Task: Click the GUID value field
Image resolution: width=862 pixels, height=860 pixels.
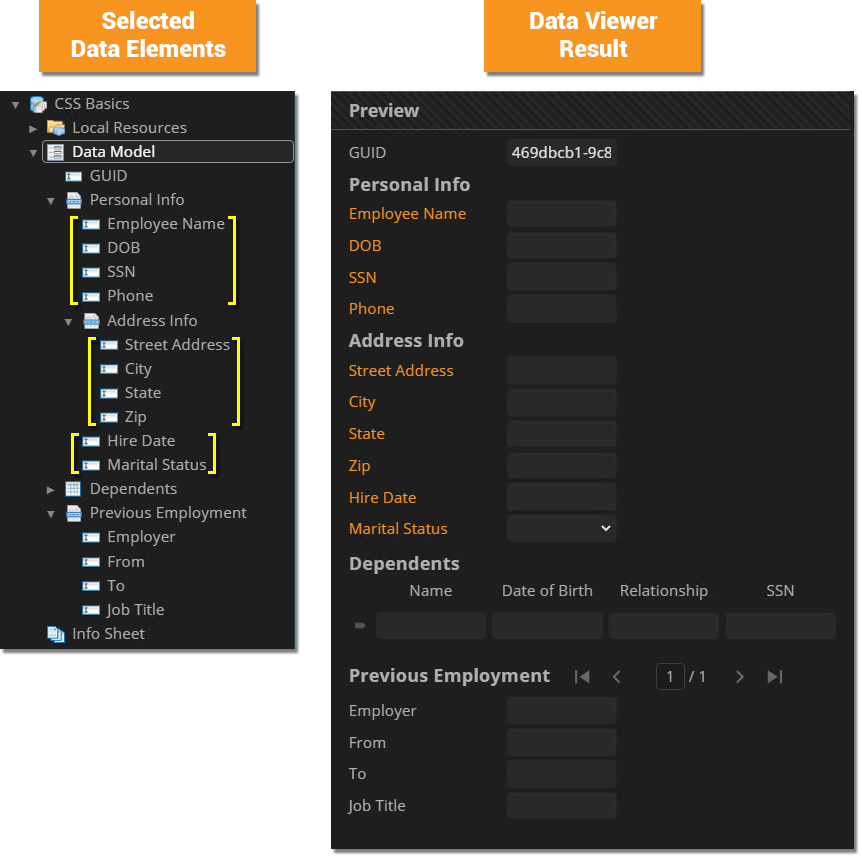Action: (561, 153)
